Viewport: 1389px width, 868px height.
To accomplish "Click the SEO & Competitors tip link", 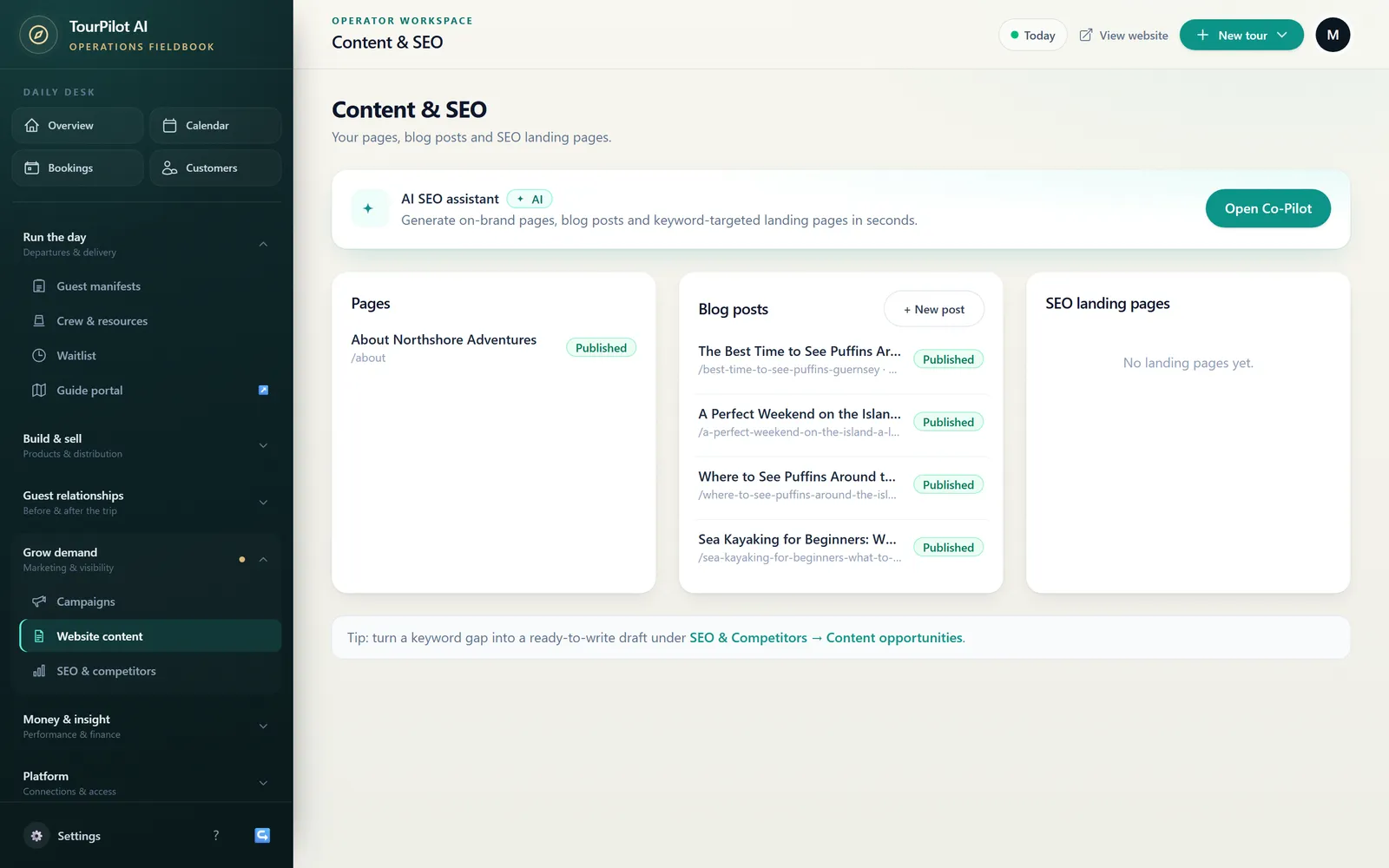I will (748, 638).
